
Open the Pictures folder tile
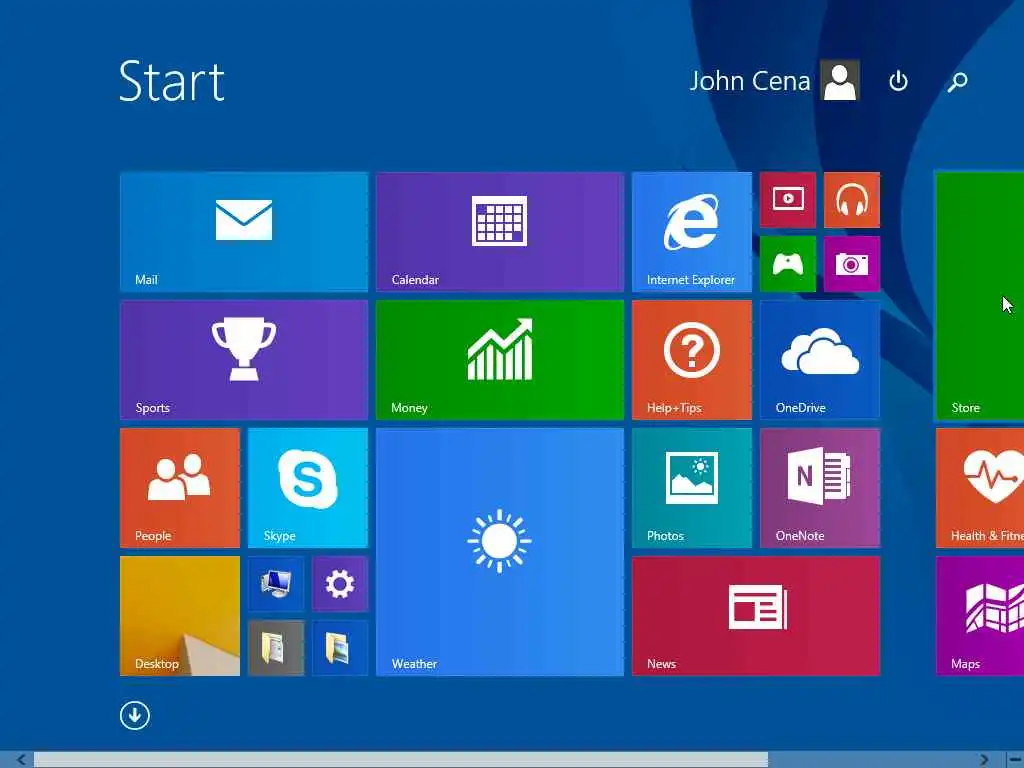pos(340,648)
